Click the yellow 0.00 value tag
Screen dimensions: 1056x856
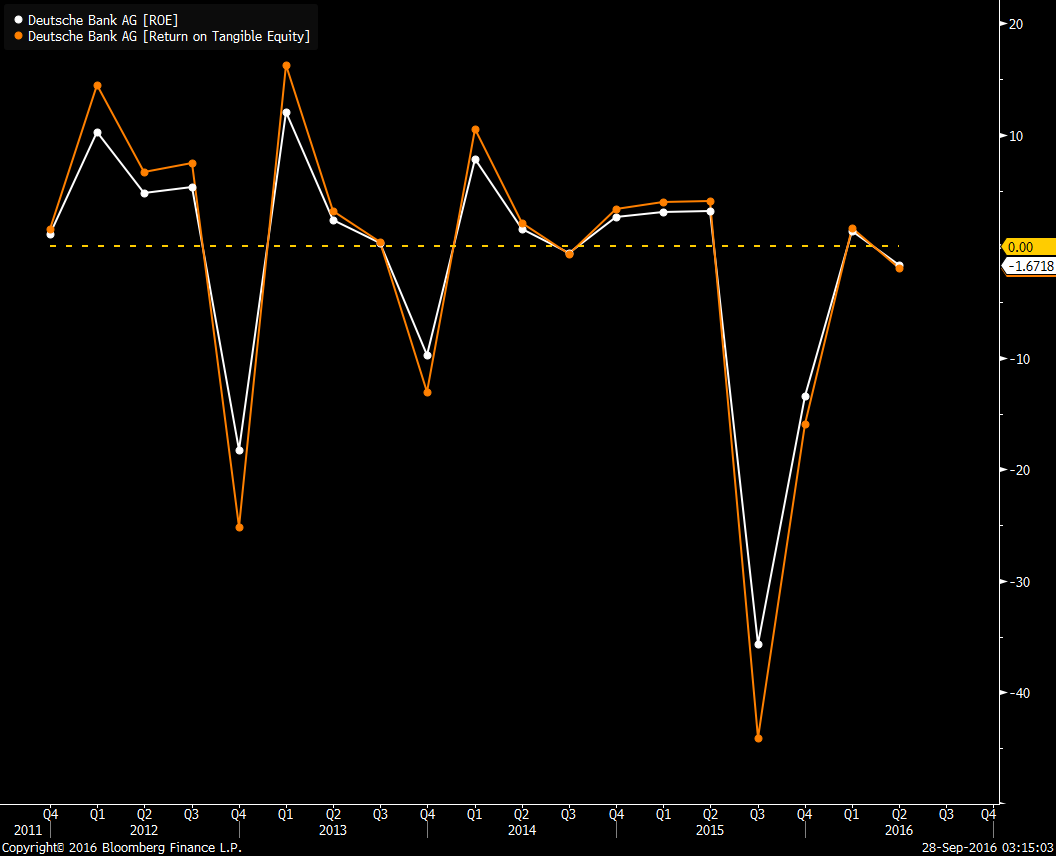click(1028, 247)
